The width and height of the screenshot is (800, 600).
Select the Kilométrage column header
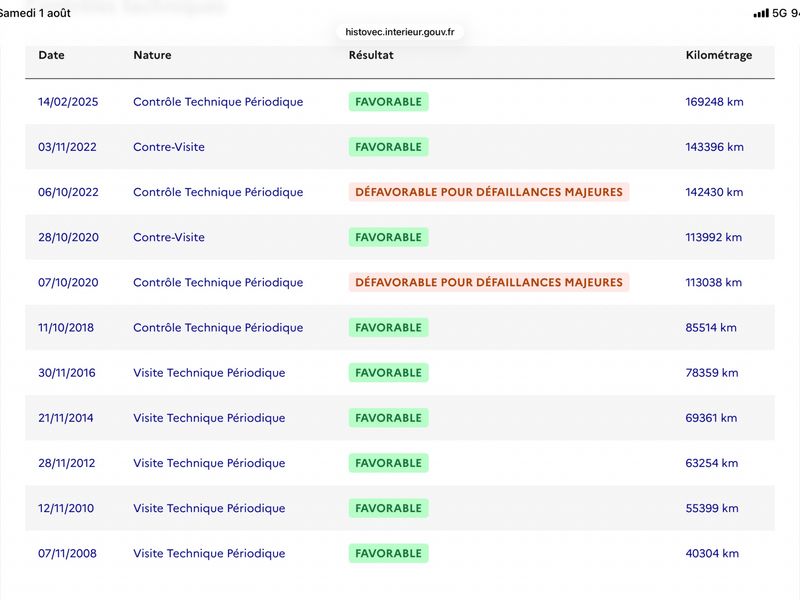click(x=719, y=55)
